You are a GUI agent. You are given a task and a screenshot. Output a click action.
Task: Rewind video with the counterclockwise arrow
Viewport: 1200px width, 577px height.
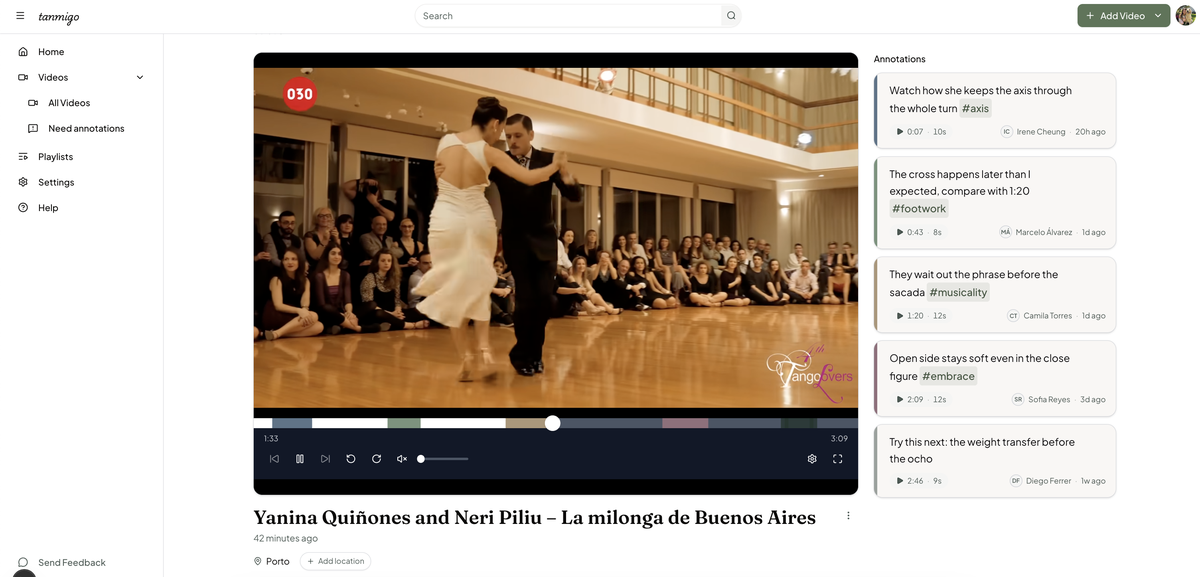point(351,459)
